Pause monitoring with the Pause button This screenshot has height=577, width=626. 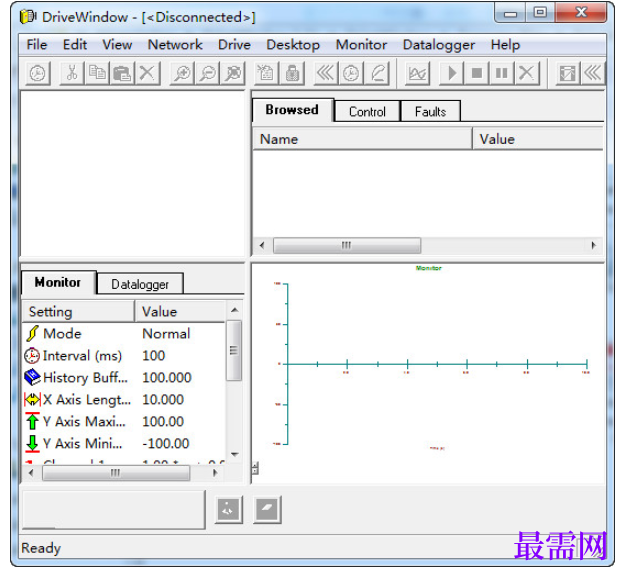(502, 73)
